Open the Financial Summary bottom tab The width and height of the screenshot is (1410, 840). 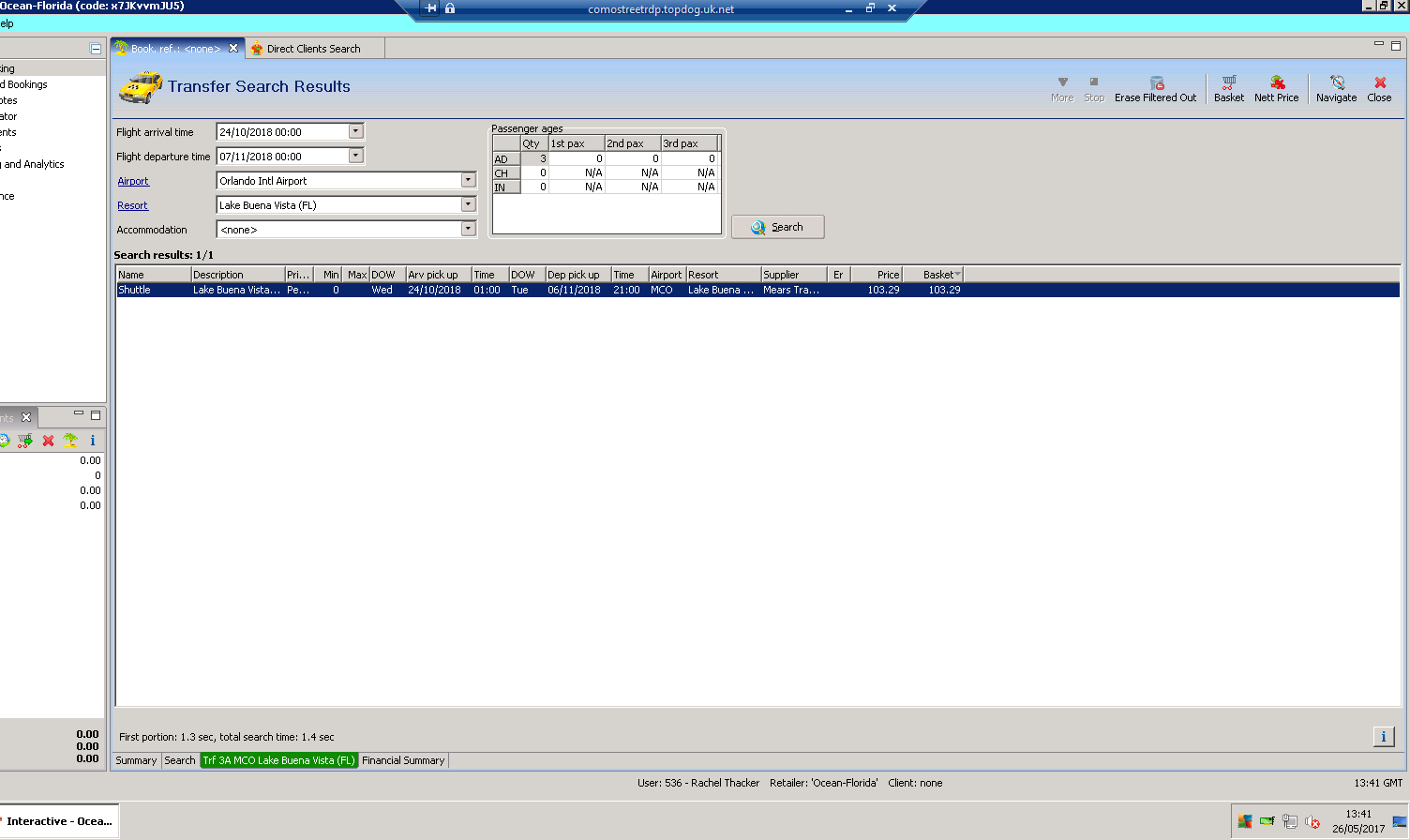[x=403, y=760]
